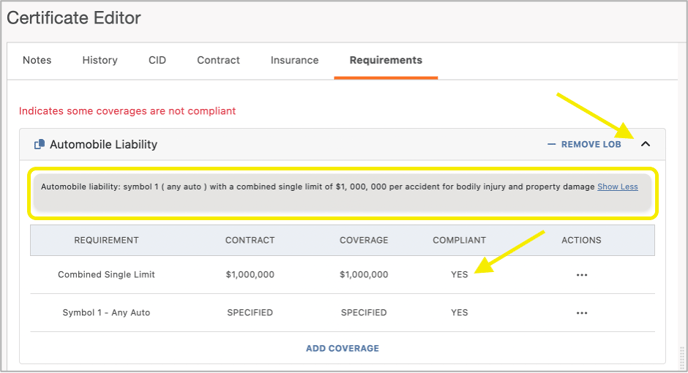Collapse the Automobile Liability section chevron
The image size is (688, 373).
tap(645, 144)
